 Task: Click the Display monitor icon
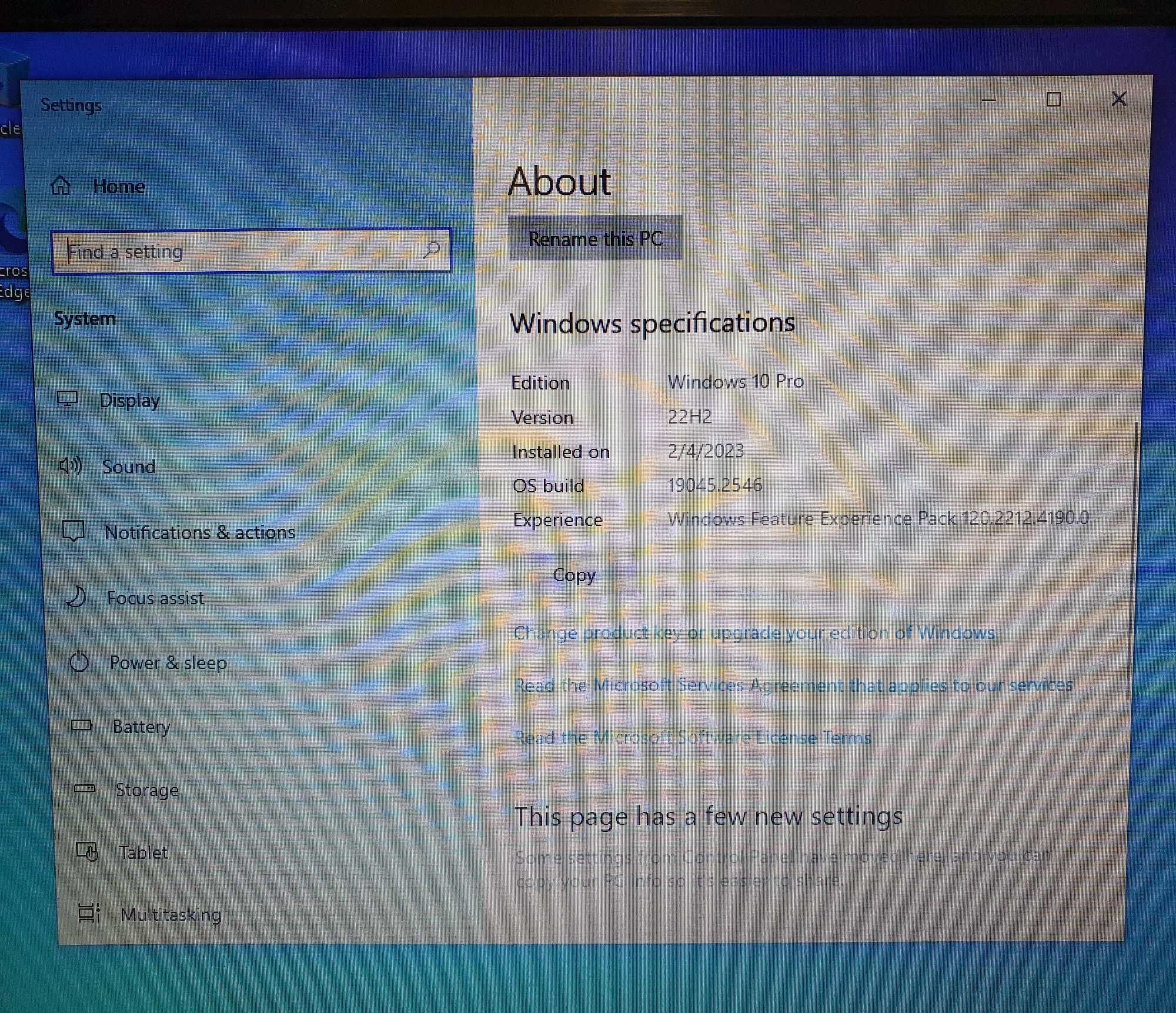[x=68, y=399]
